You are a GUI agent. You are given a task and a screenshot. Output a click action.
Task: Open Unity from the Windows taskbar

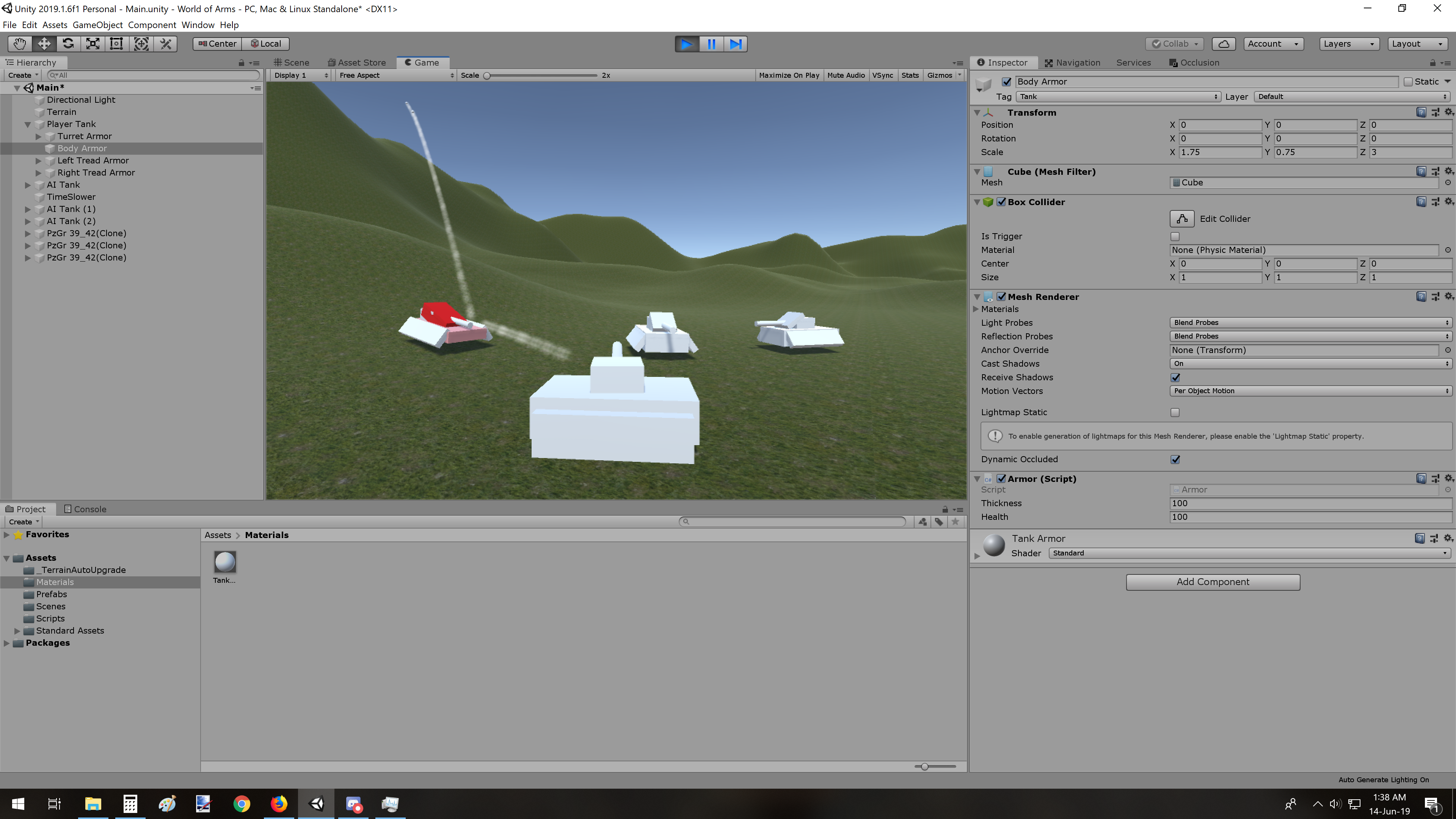317,804
